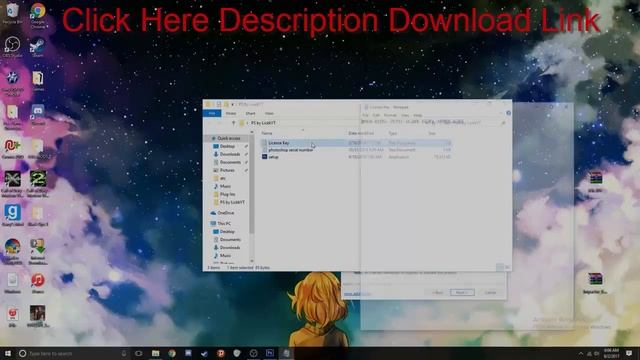This screenshot has width=640, height=360.
Task: Open the iTunes desktop shortcut
Action: (38, 283)
